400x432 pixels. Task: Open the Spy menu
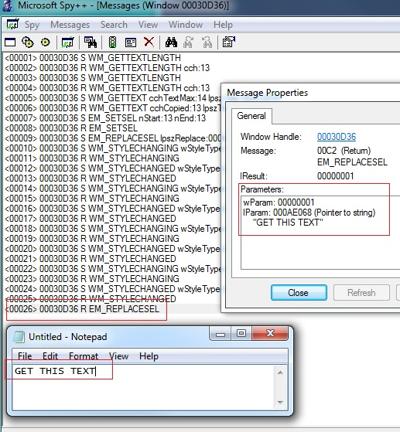[32, 25]
